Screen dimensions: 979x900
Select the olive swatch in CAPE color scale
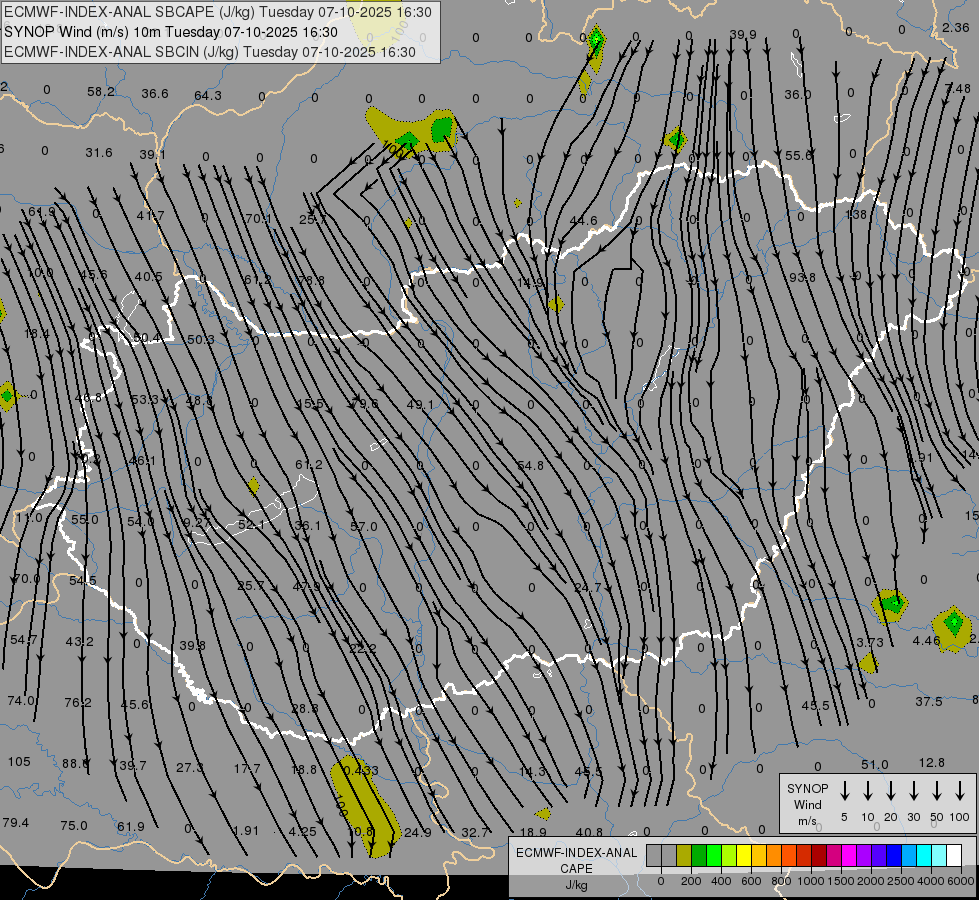pos(684,855)
